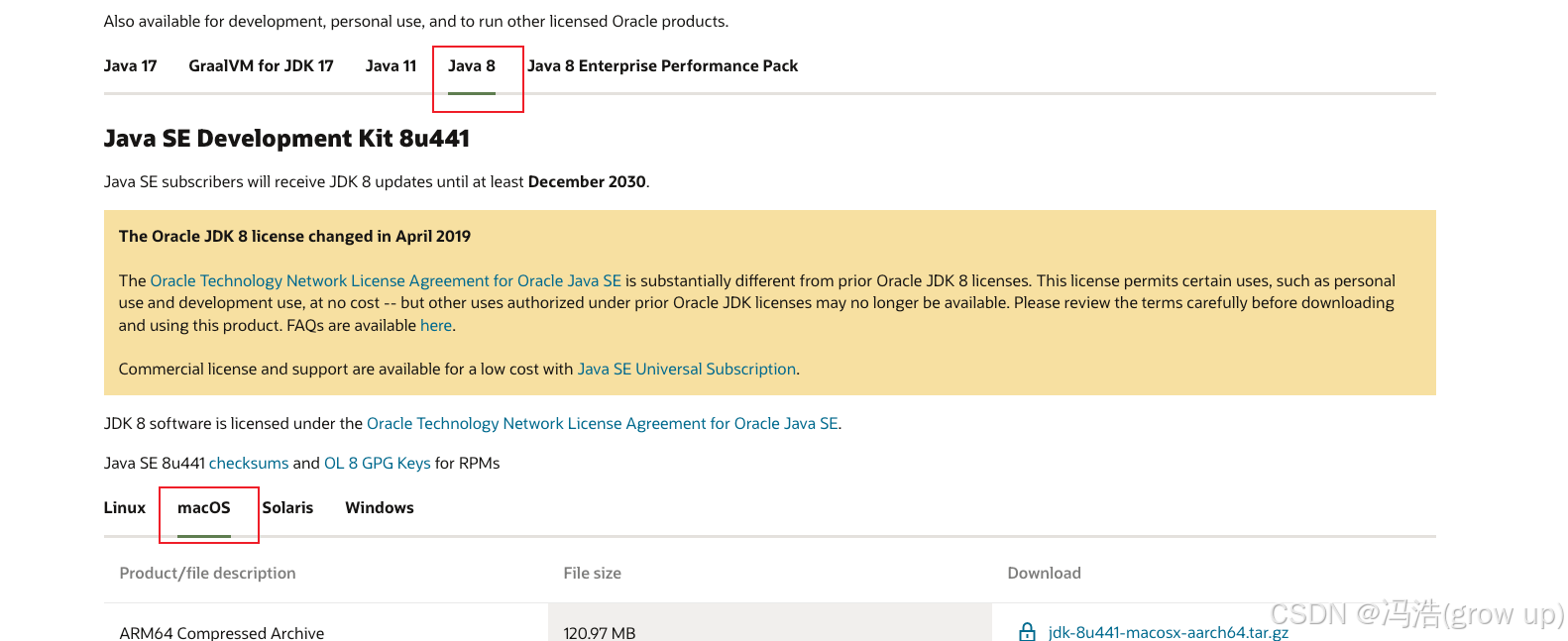Image resolution: width=1568 pixels, height=641 pixels.
Task: Click 'Java SE Development Kit 8u441' heading
Action: click(x=286, y=139)
